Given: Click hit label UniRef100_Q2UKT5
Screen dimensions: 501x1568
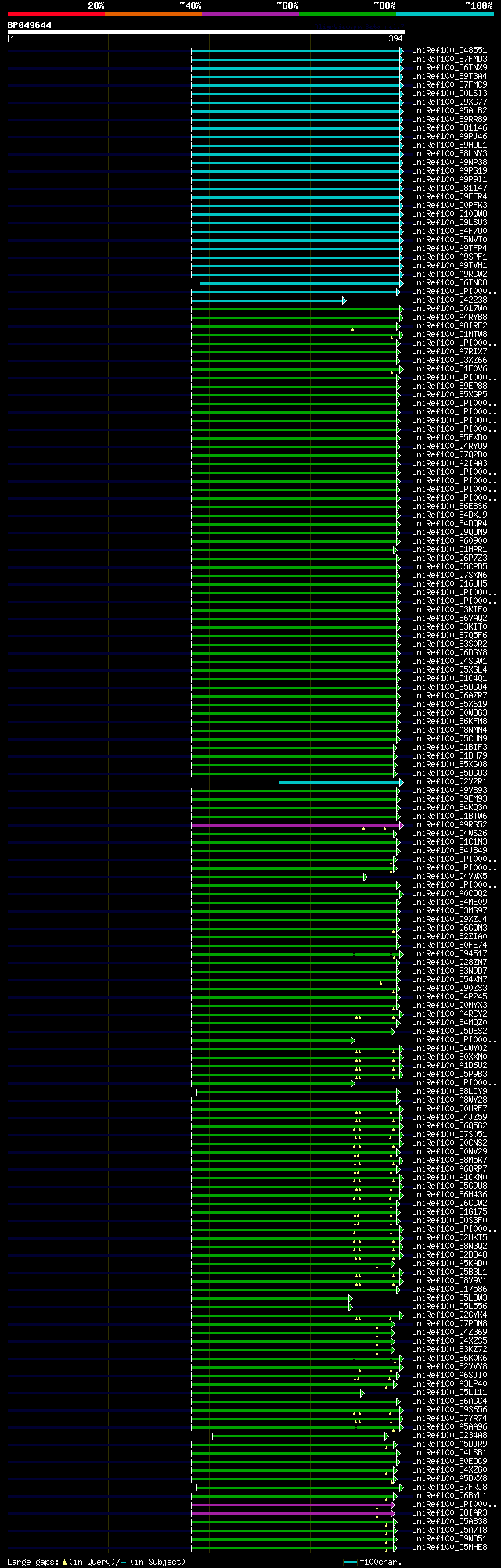Looking at the screenshot, I should pyautogui.click(x=449, y=1237).
